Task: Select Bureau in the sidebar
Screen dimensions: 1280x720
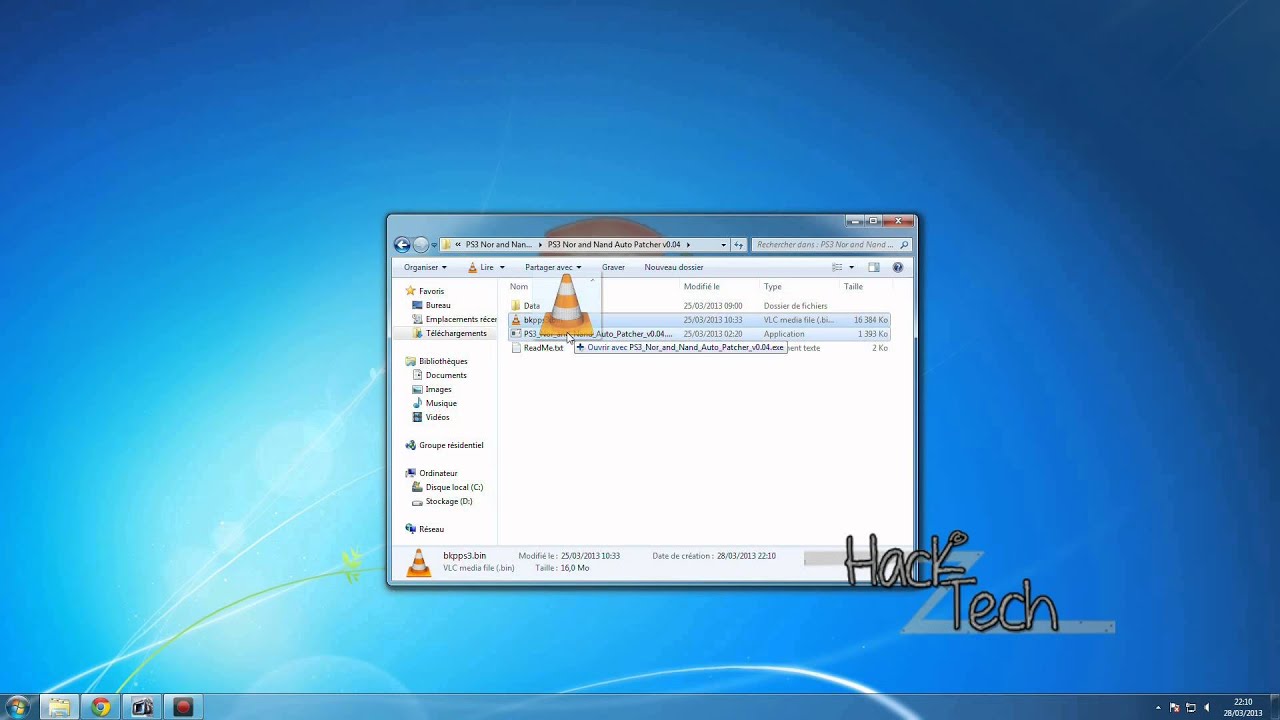Action: pyautogui.click(x=438, y=305)
